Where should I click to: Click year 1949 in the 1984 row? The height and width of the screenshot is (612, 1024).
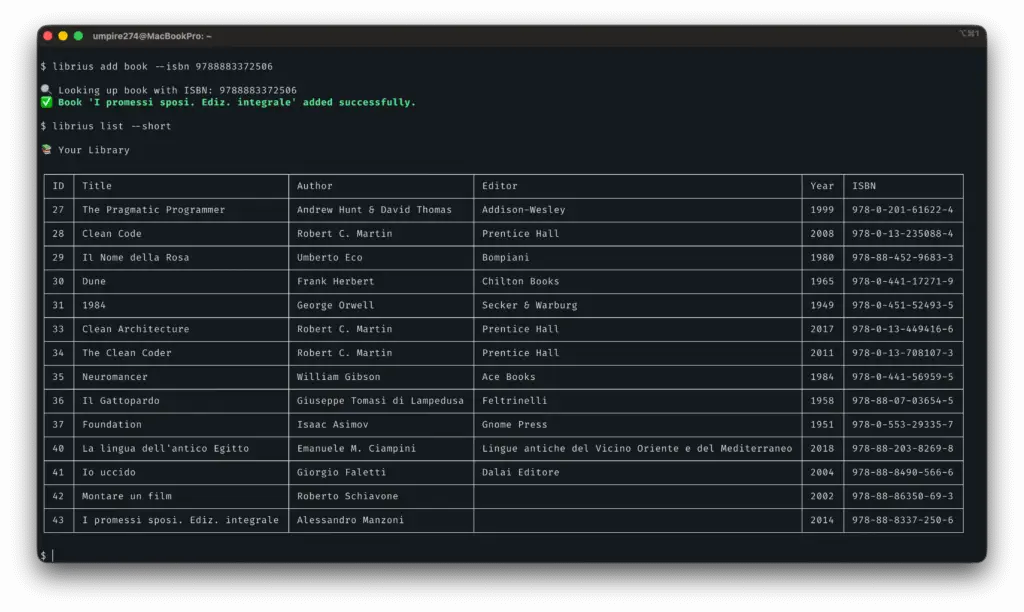coord(822,305)
